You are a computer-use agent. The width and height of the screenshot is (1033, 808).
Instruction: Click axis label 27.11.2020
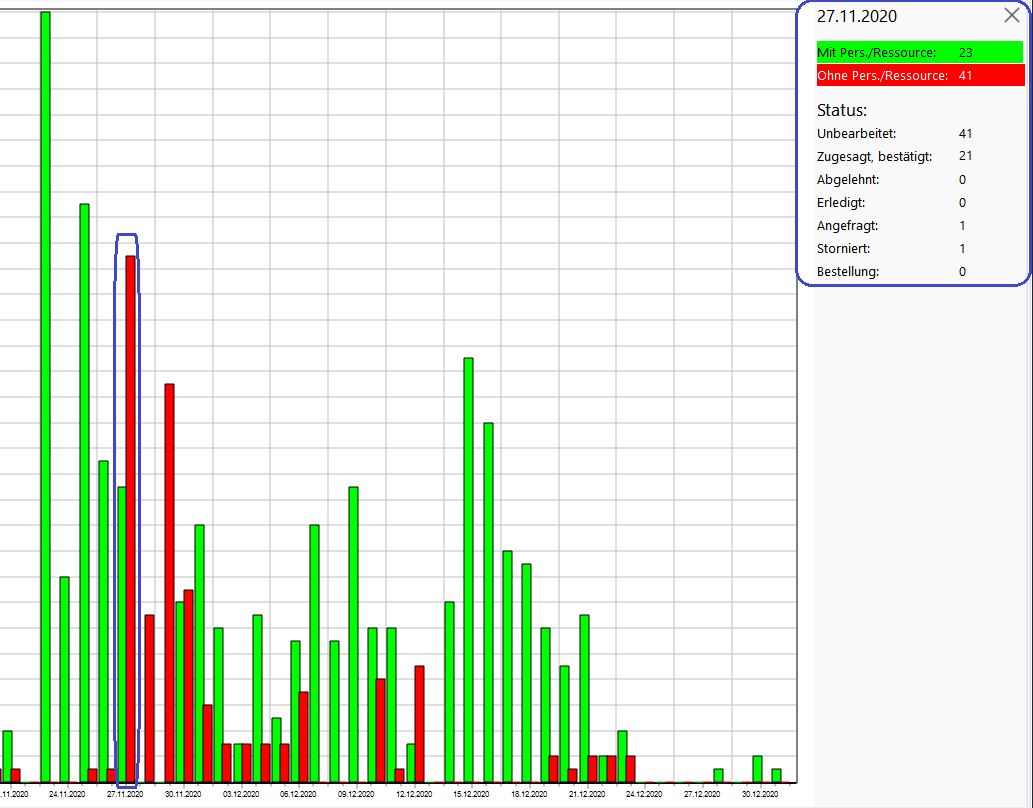point(125,794)
